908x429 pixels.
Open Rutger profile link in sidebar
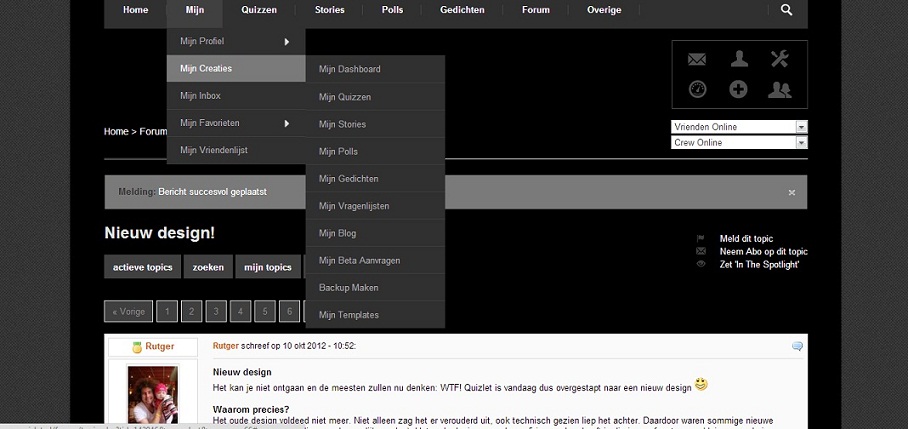[159, 346]
